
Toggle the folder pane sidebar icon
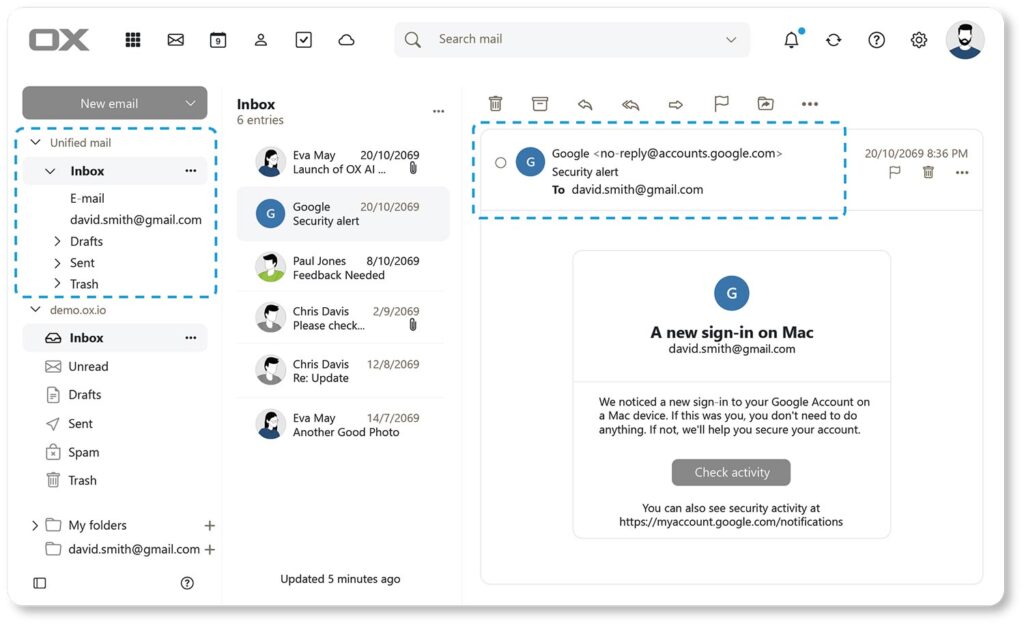[x=40, y=583]
